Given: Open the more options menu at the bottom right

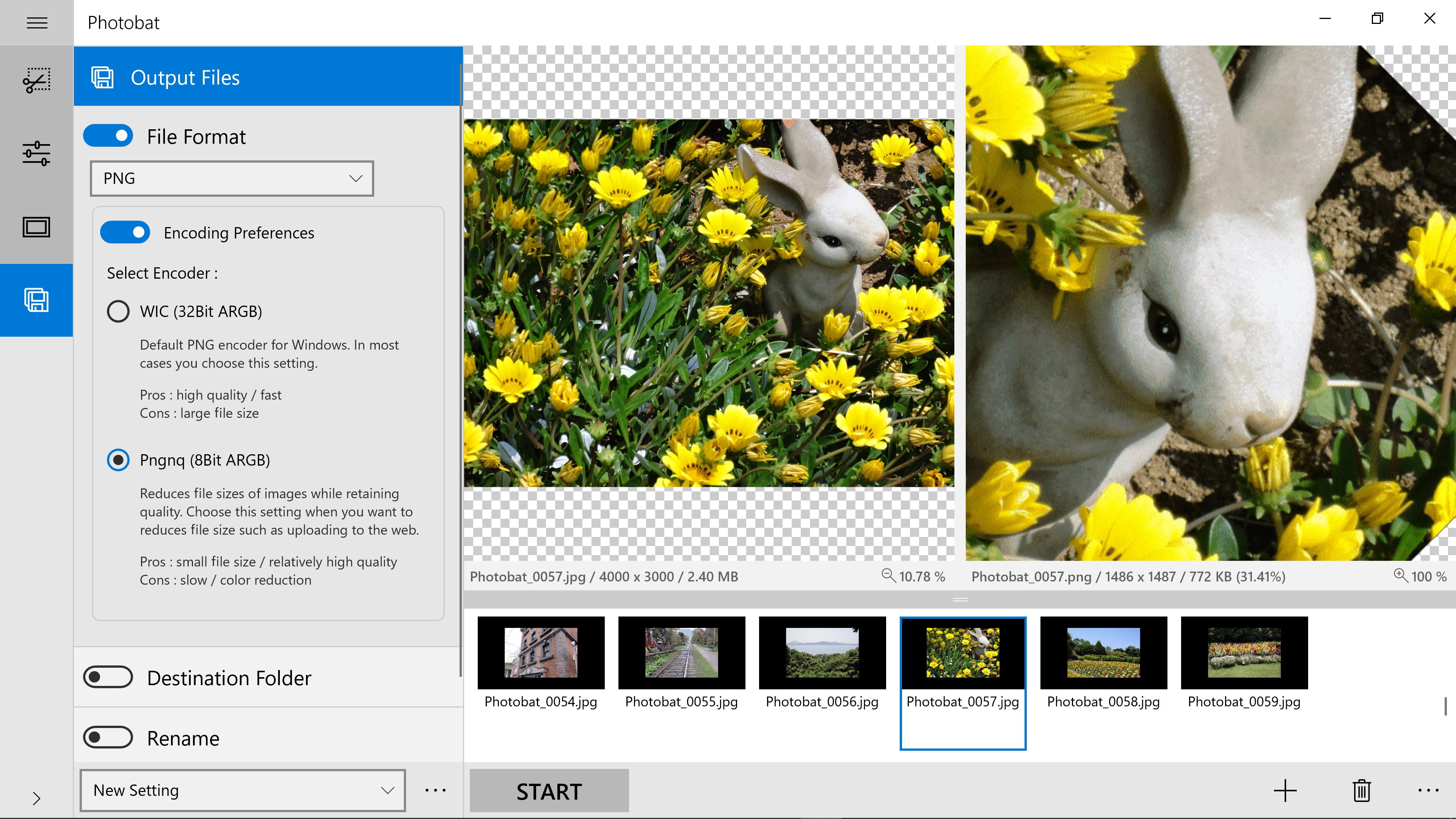Looking at the screenshot, I should [x=1428, y=790].
